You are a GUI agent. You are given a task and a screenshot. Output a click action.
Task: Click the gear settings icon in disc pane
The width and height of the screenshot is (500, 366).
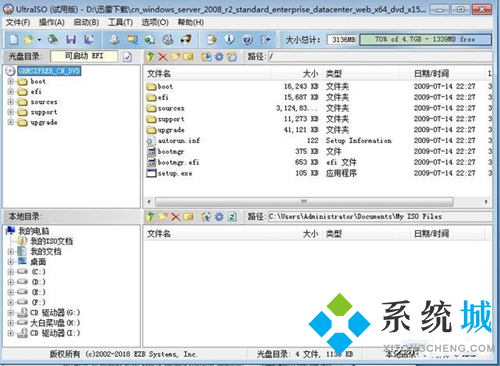click(219, 57)
